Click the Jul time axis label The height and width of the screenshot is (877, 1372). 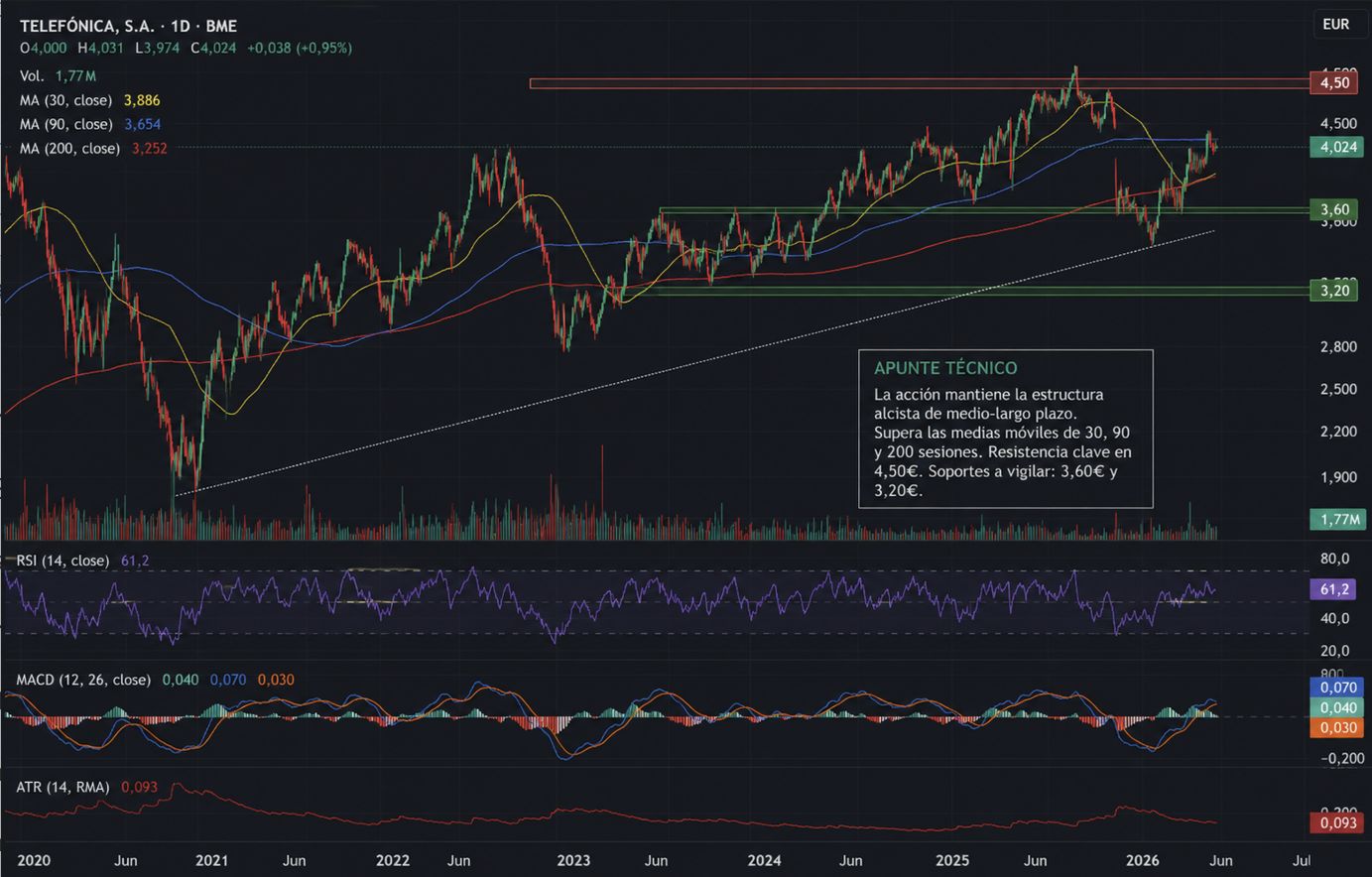pyautogui.click(x=1302, y=860)
